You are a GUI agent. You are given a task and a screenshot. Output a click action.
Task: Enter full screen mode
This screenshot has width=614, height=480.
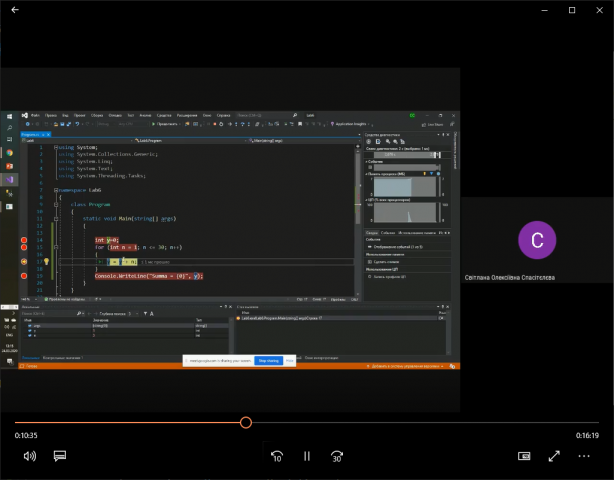click(x=554, y=456)
